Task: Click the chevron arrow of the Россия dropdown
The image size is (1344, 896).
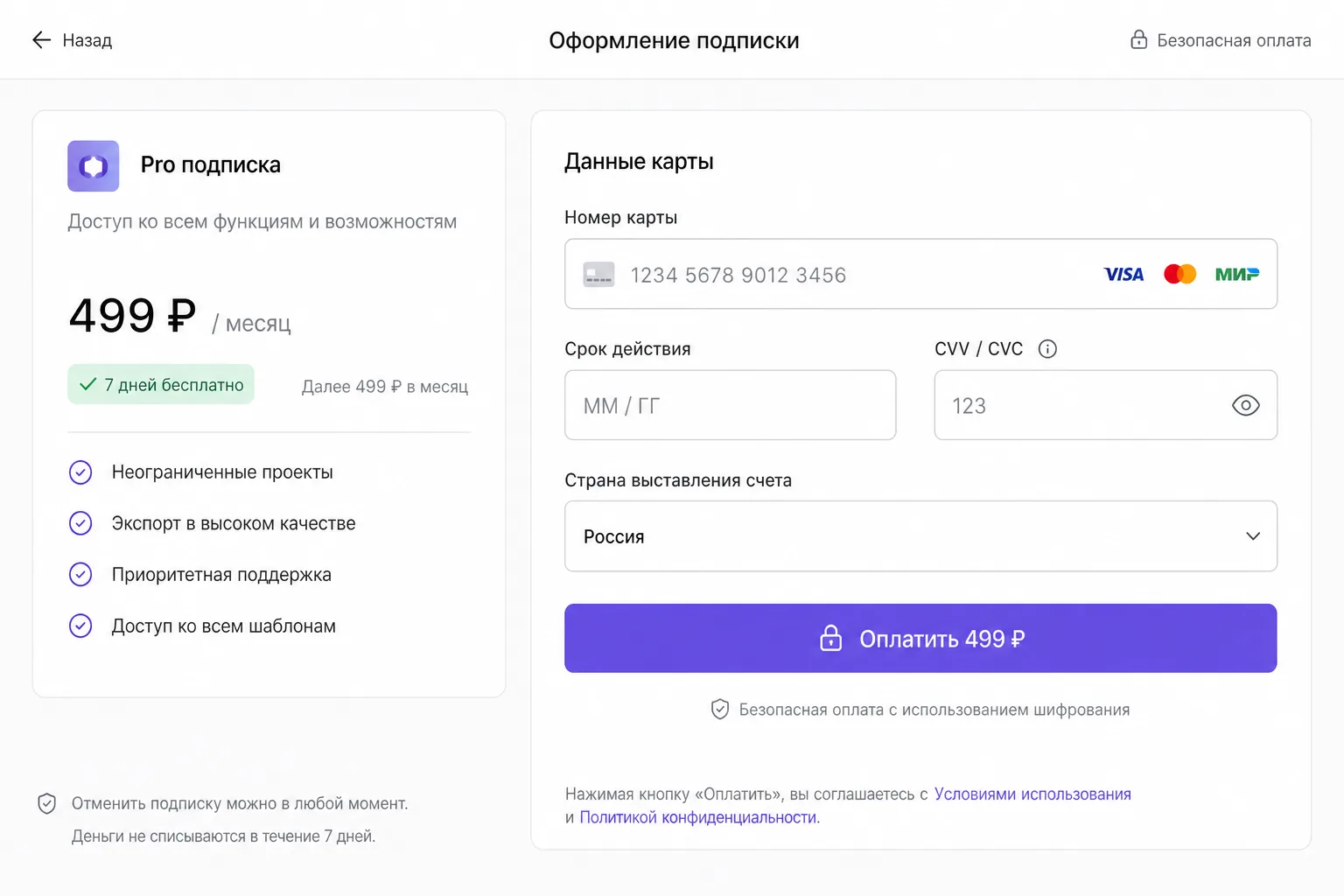Action: tap(1253, 536)
